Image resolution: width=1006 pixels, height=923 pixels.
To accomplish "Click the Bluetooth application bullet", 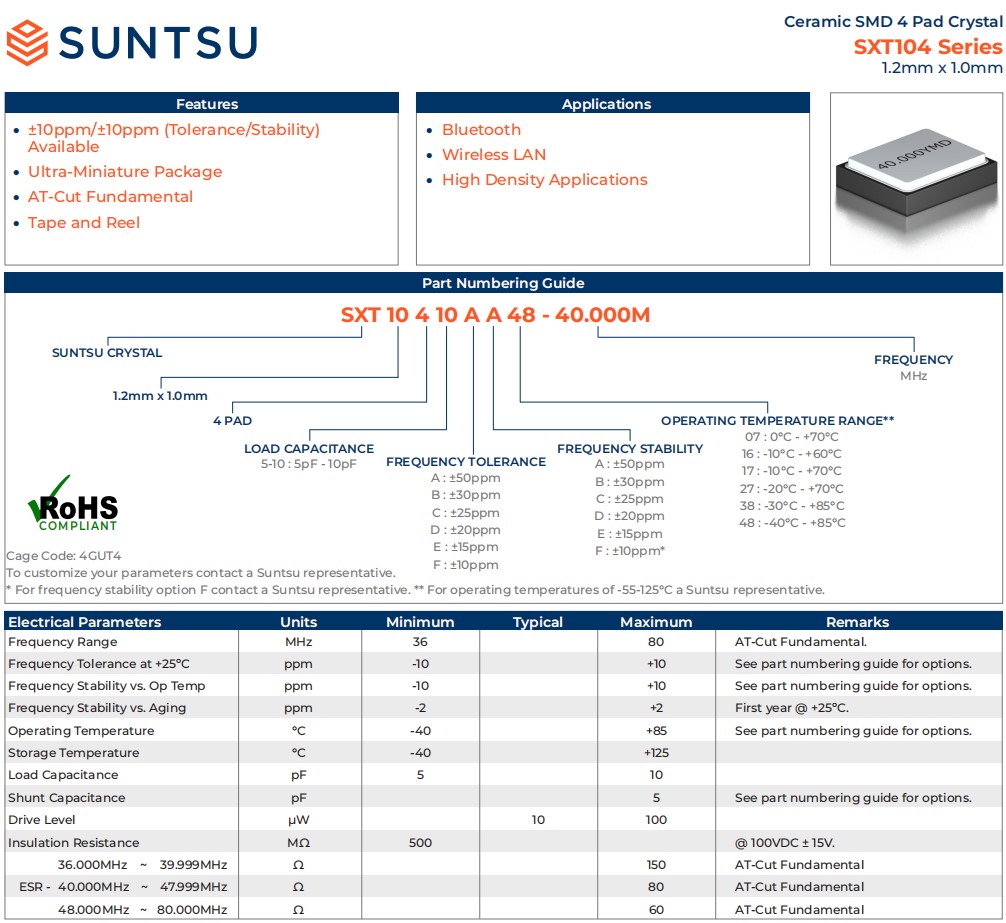I will pos(481,130).
